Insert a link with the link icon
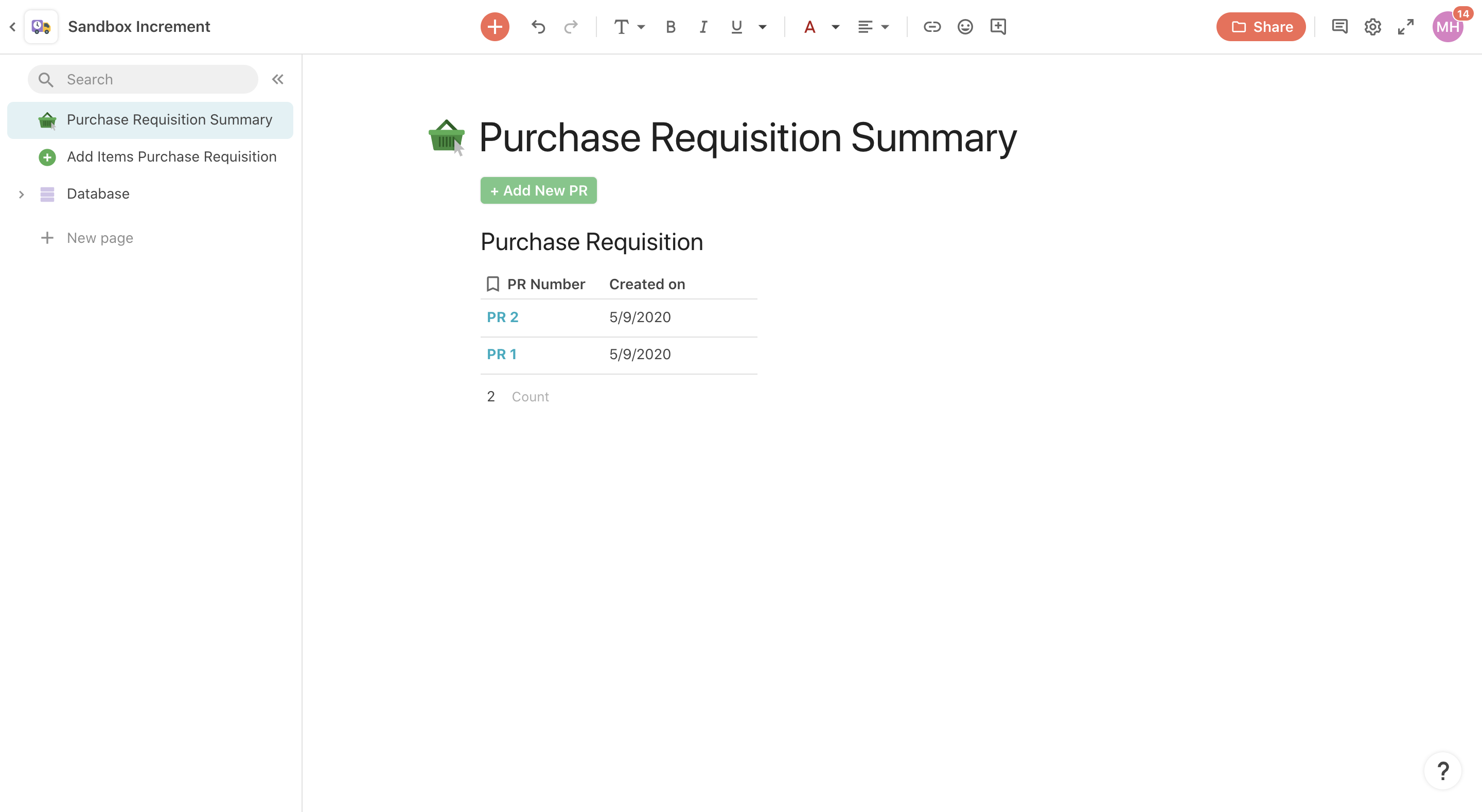This screenshot has height=812, width=1482. 931,26
